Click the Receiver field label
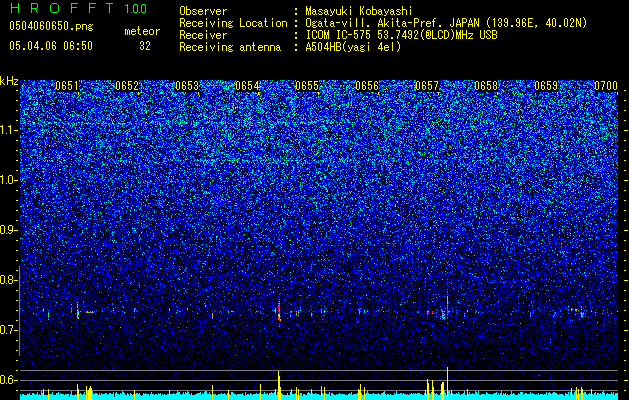 coord(203,35)
